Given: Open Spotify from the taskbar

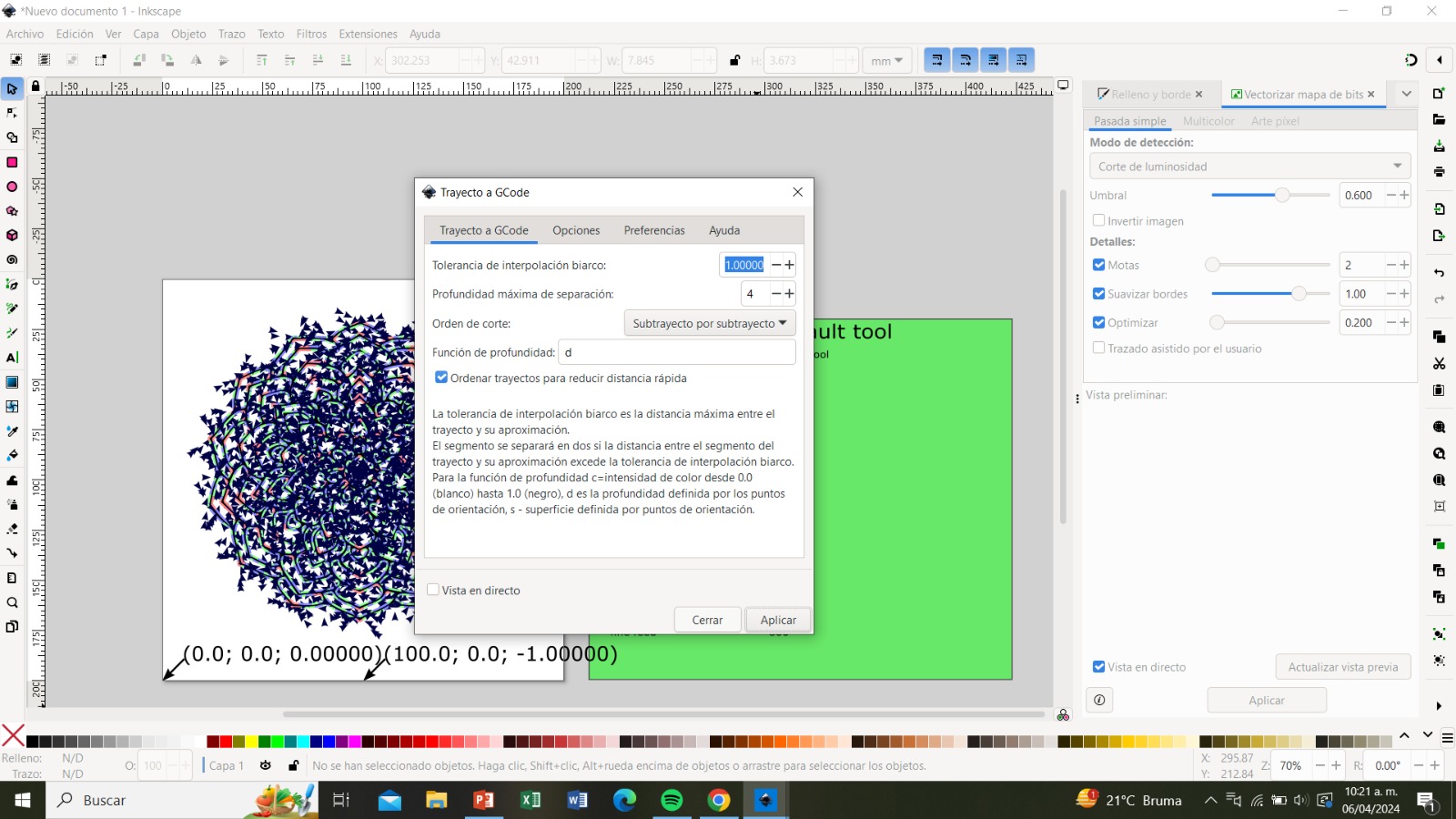Looking at the screenshot, I should pos(672,800).
